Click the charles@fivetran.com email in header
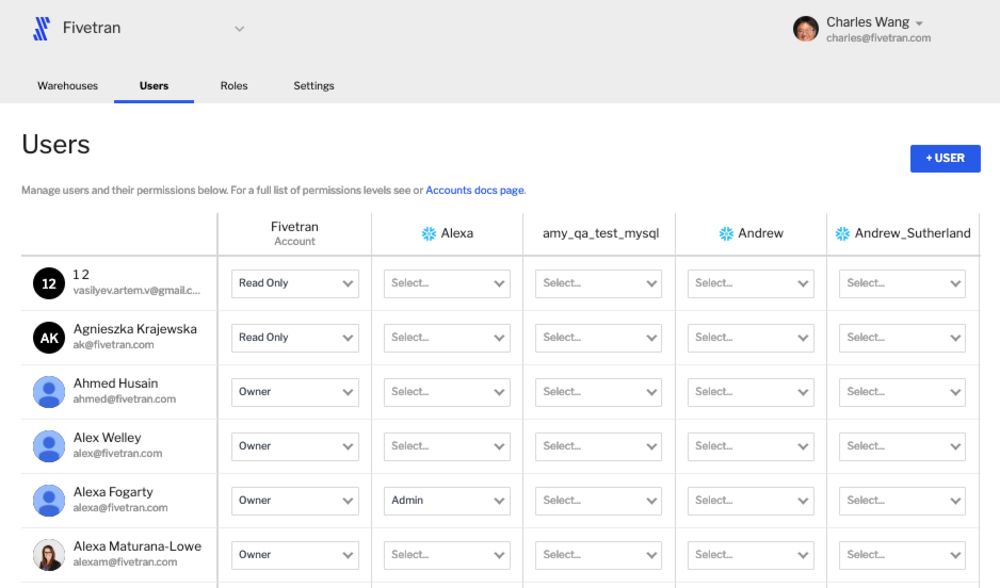The image size is (1000, 588). 878,38
